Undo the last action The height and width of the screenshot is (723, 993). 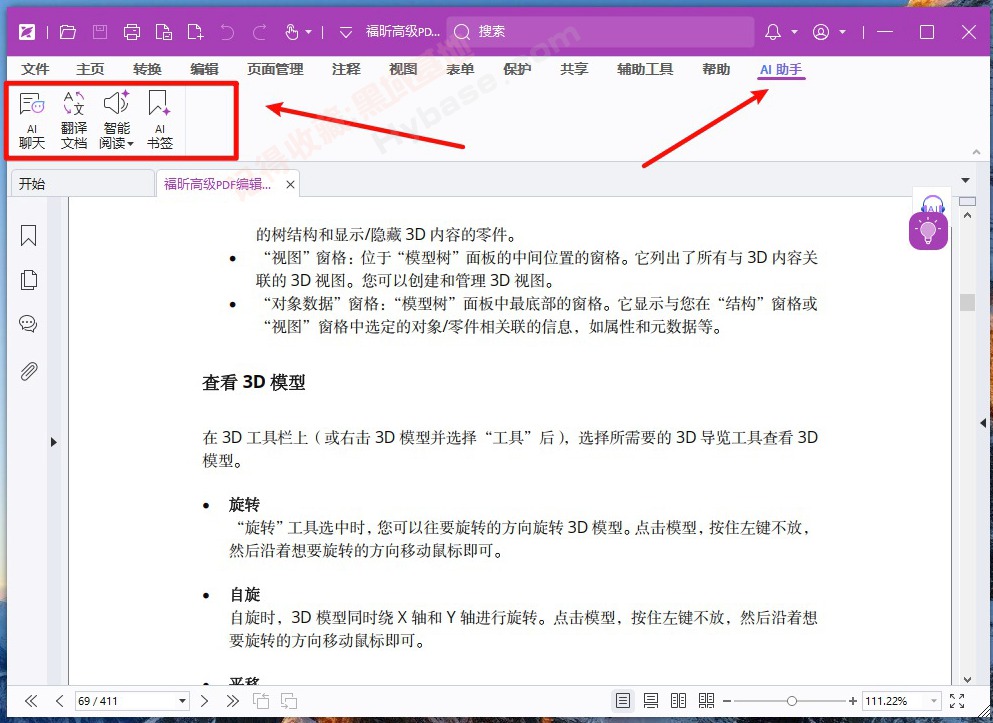click(x=227, y=32)
